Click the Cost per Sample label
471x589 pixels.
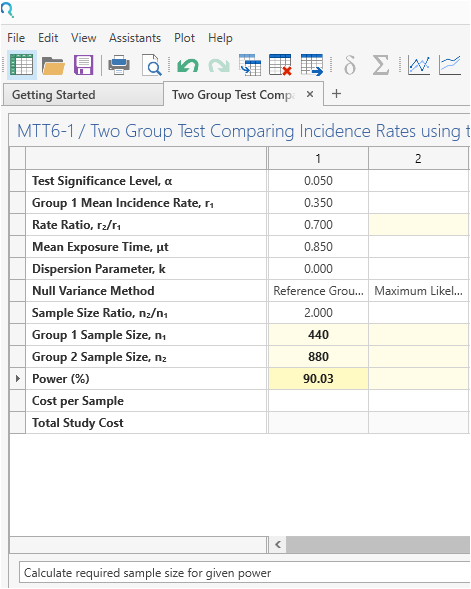coord(78,401)
